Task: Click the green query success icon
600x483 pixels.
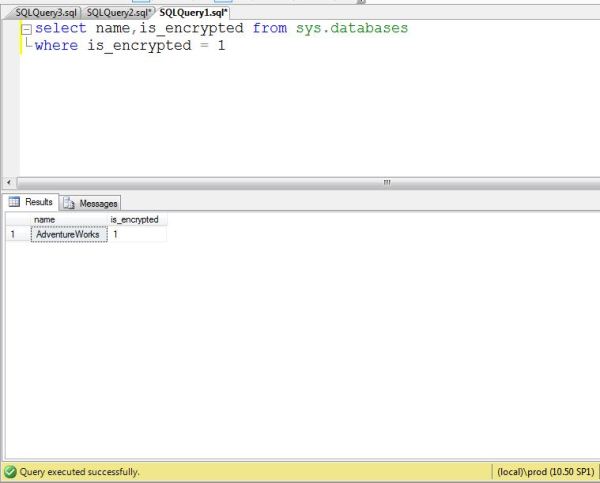Action: tap(10, 471)
